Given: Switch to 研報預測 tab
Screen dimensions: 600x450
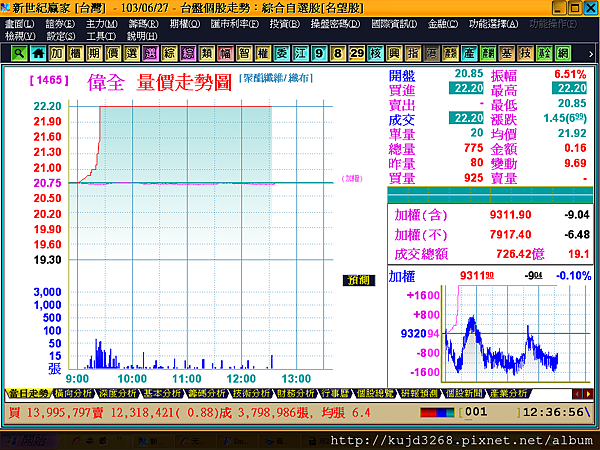Looking at the screenshot, I should point(419,393).
